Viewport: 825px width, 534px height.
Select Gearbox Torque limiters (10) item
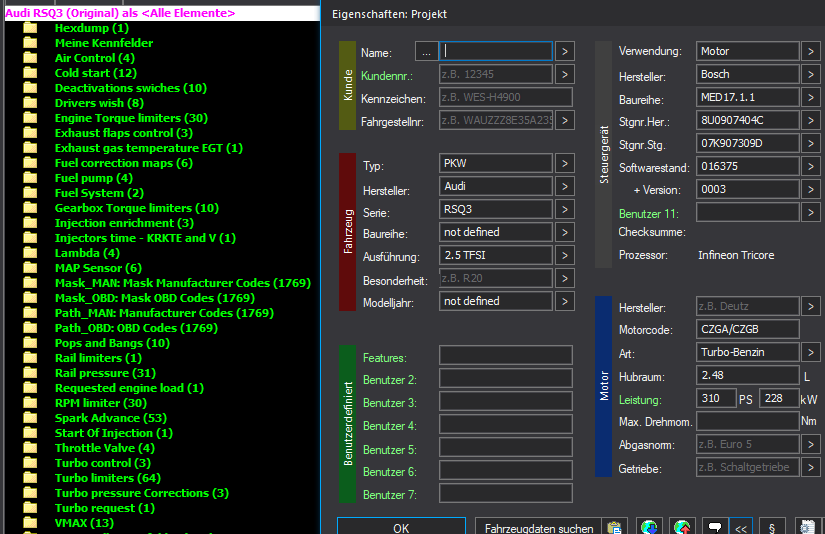137,208
